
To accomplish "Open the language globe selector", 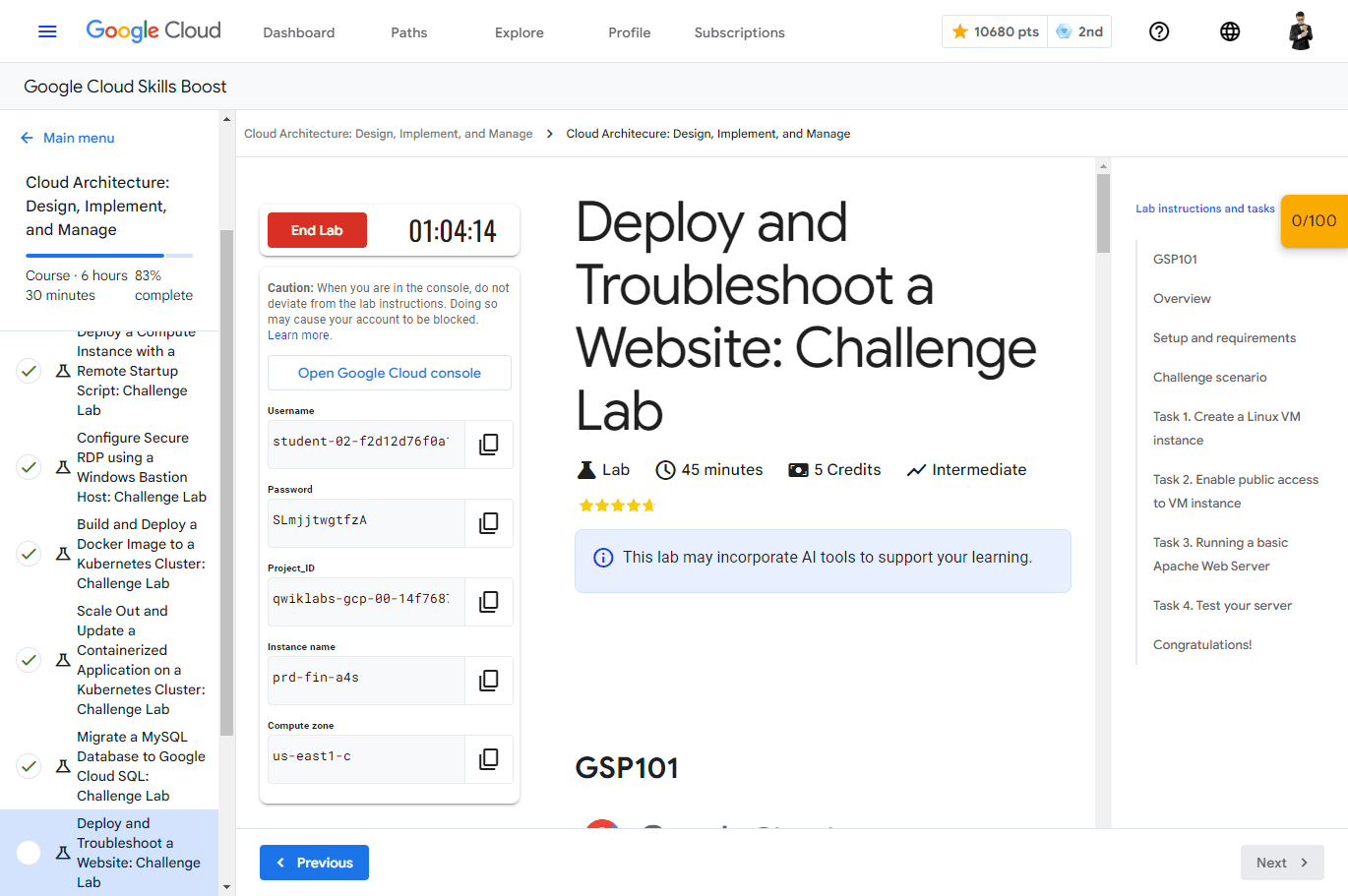I will [x=1229, y=31].
